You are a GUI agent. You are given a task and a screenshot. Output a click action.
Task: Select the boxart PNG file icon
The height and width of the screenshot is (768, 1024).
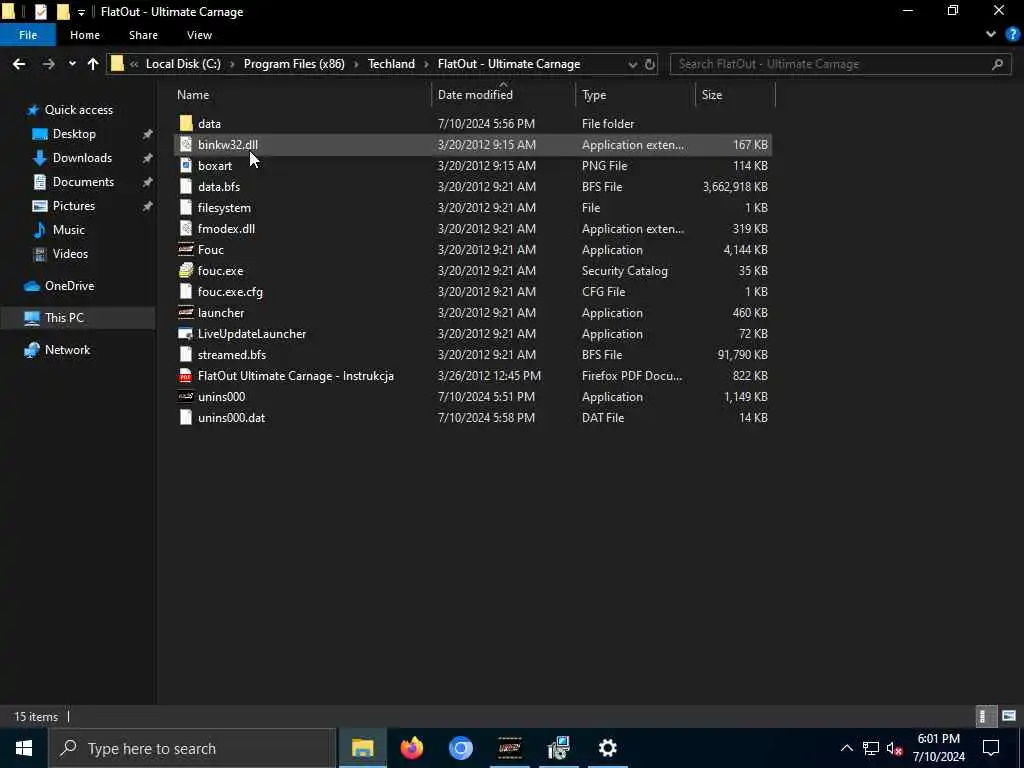tap(186, 165)
